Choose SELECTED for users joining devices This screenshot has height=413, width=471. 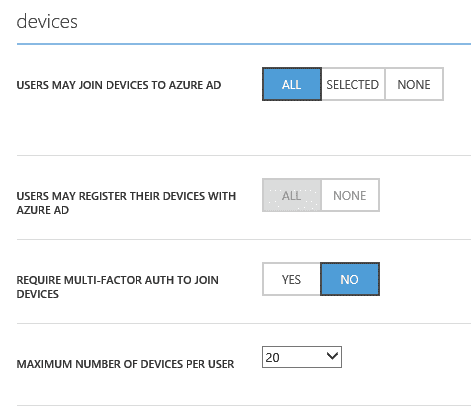click(353, 84)
